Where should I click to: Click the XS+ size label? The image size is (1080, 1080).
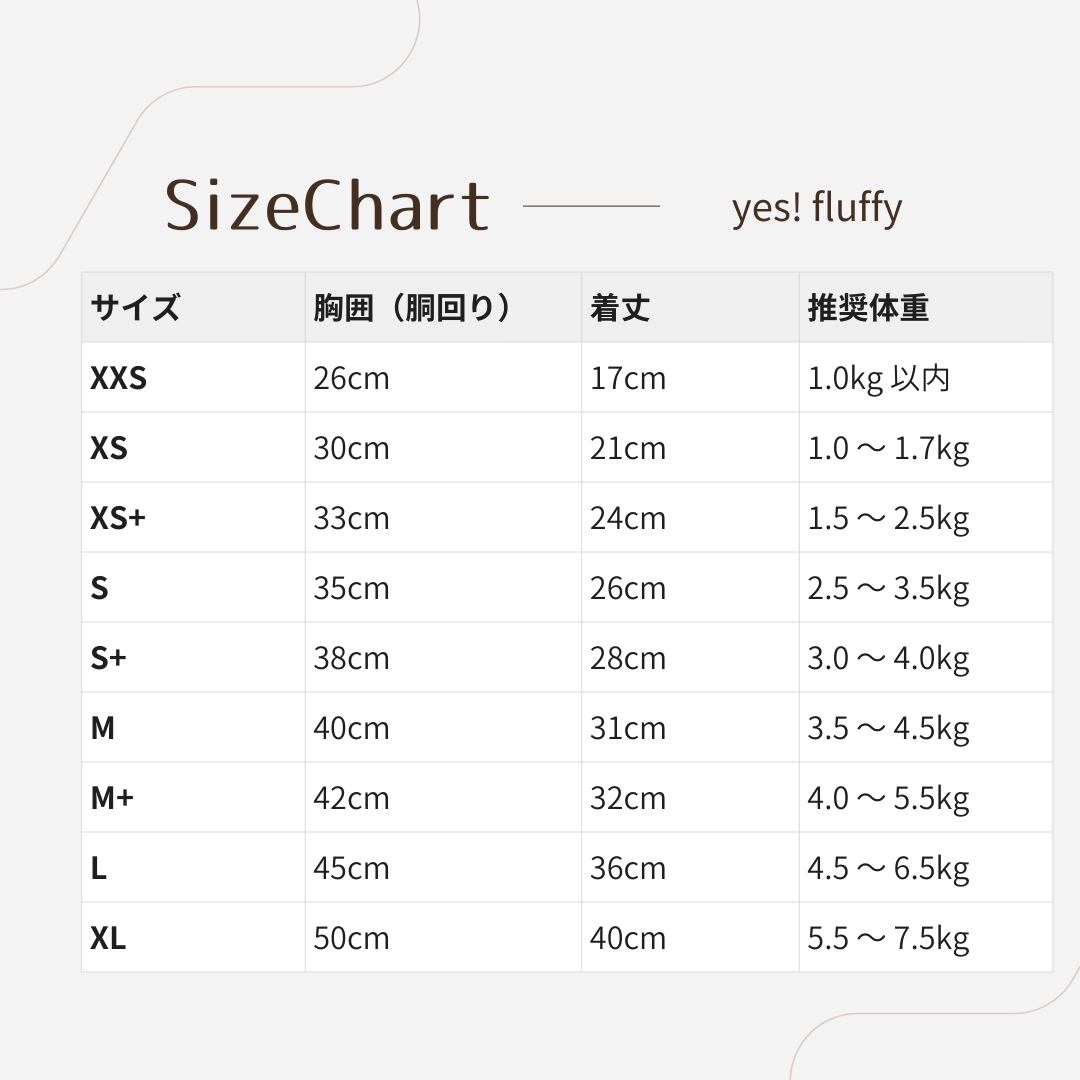coord(118,518)
